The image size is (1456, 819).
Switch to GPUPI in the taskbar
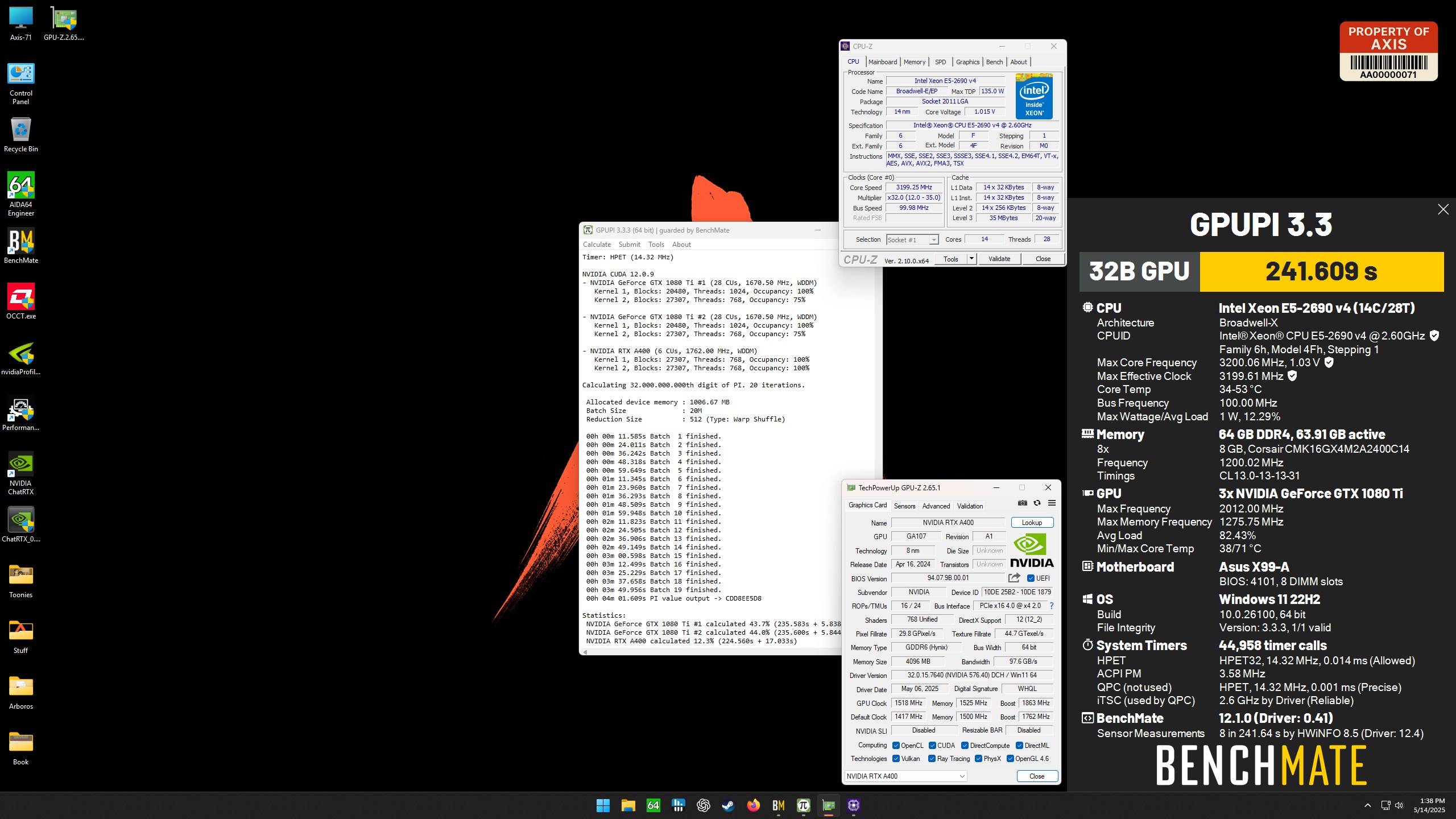[803, 805]
